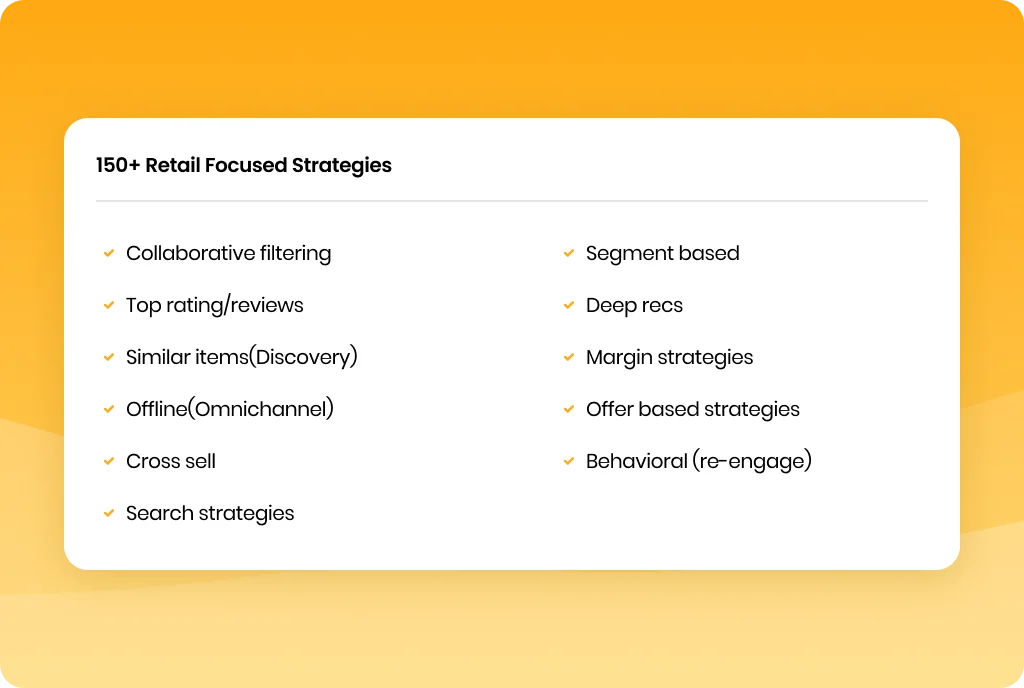Viewport: 1024px width, 688px height.
Task: Click checkmark icon beside Top rating/reviews
Action: pyautogui.click(x=109, y=305)
